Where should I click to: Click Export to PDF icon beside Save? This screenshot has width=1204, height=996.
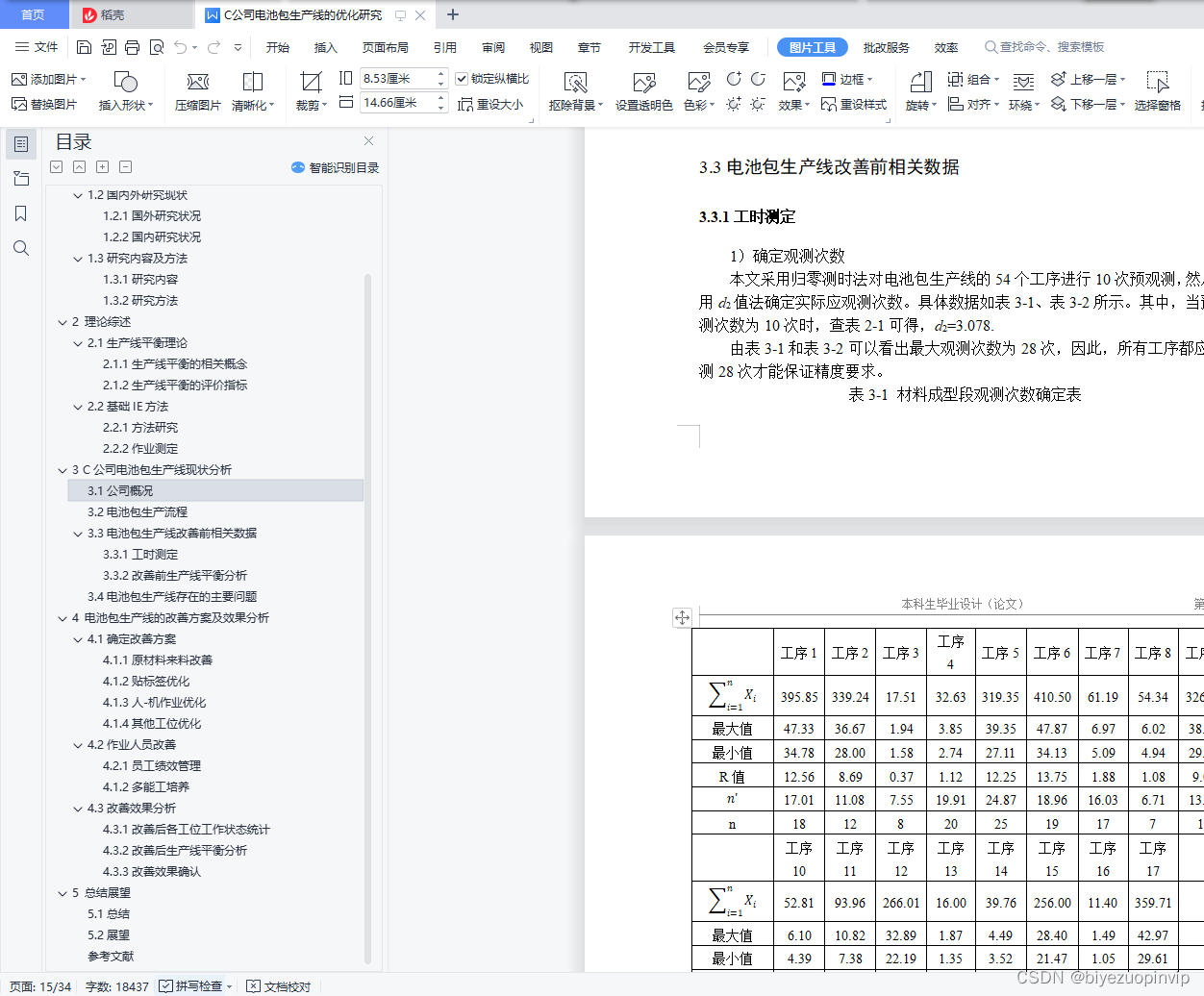[x=108, y=47]
